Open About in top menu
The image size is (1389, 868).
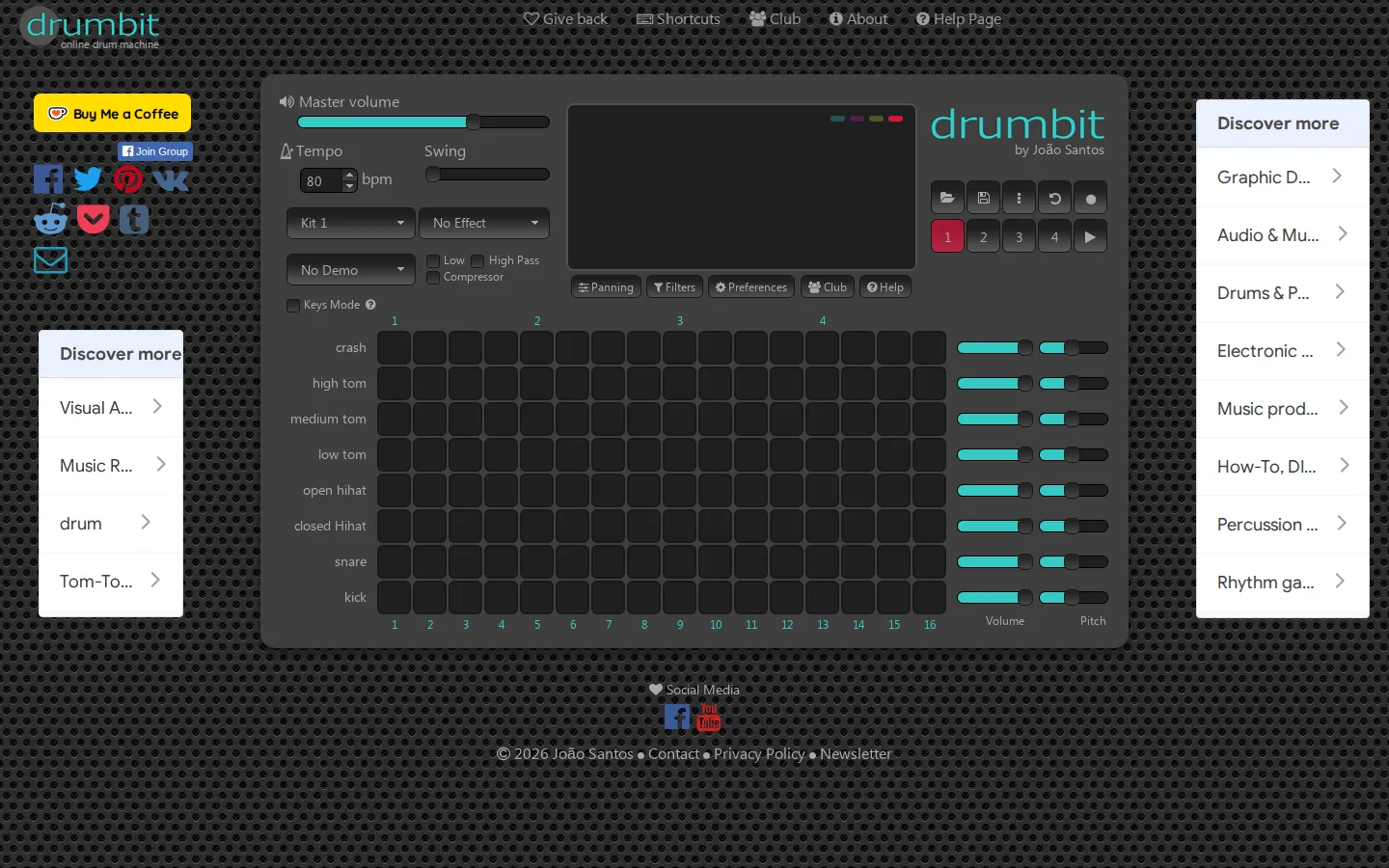(x=858, y=18)
